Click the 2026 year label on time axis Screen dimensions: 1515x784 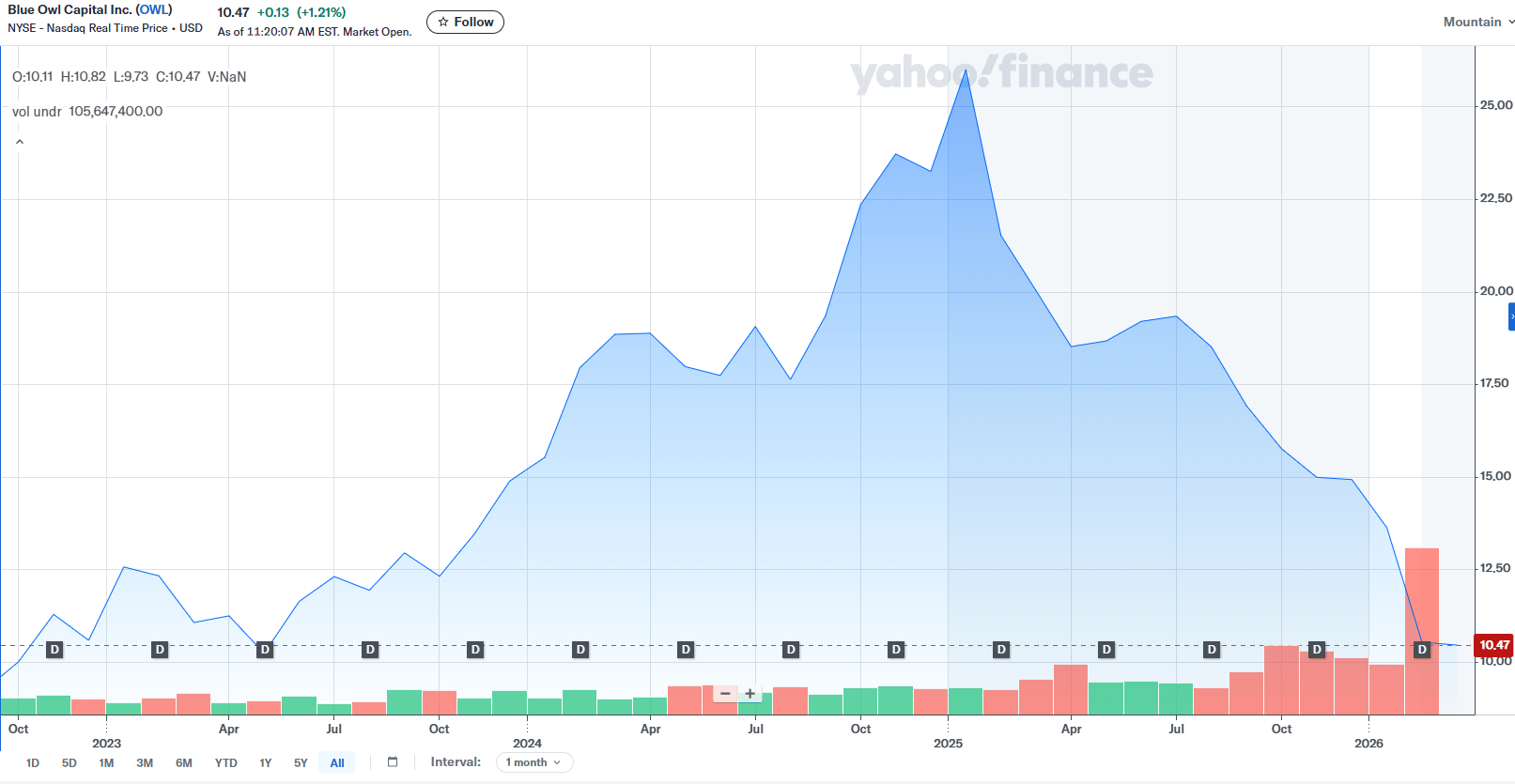click(x=1368, y=744)
